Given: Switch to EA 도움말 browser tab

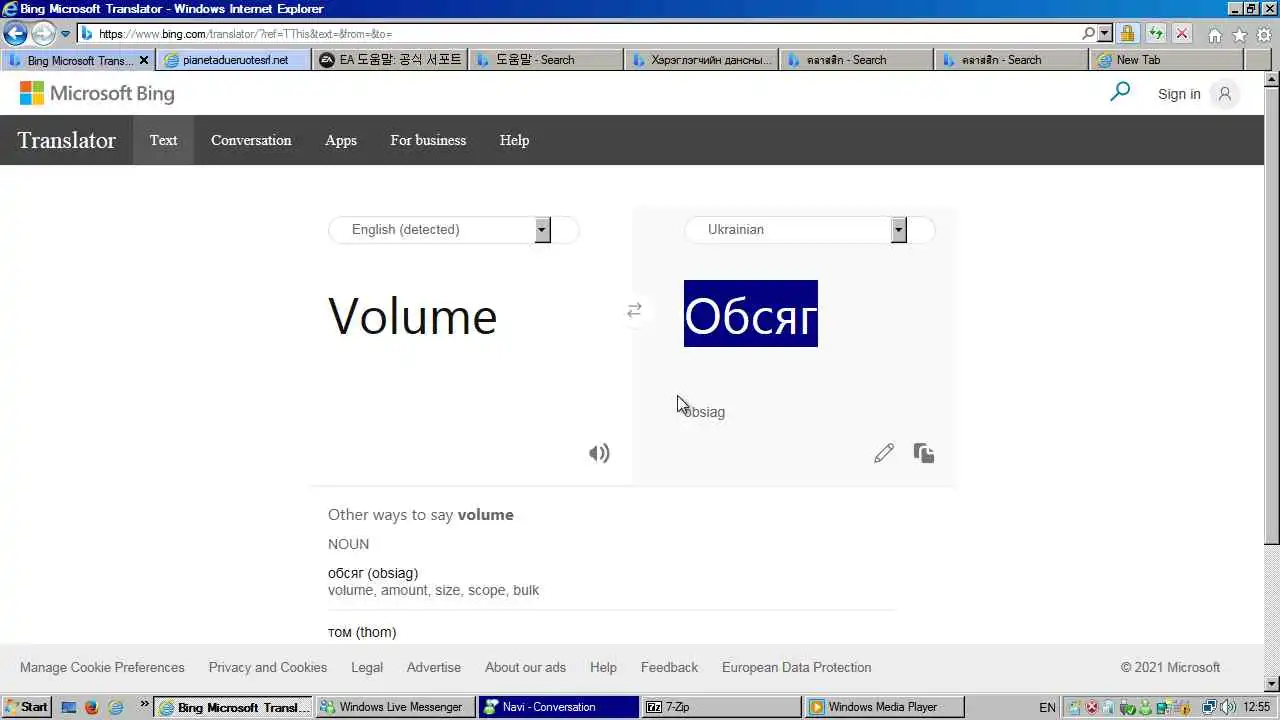Looking at the screenshot, I should 391,60.
